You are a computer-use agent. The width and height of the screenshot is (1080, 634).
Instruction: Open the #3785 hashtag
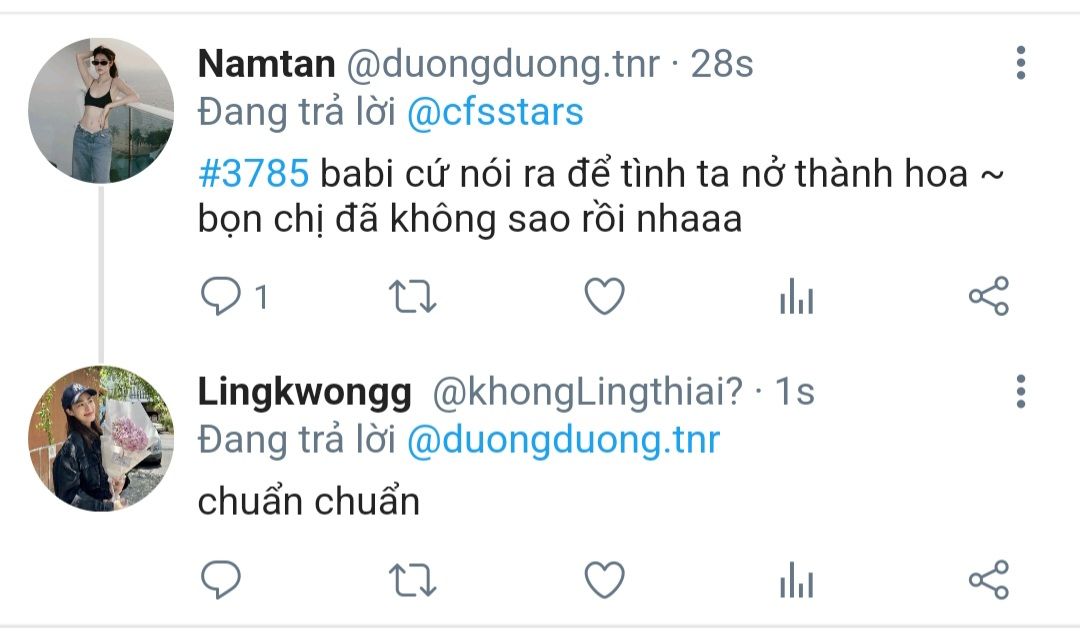(x=253, y=174)
